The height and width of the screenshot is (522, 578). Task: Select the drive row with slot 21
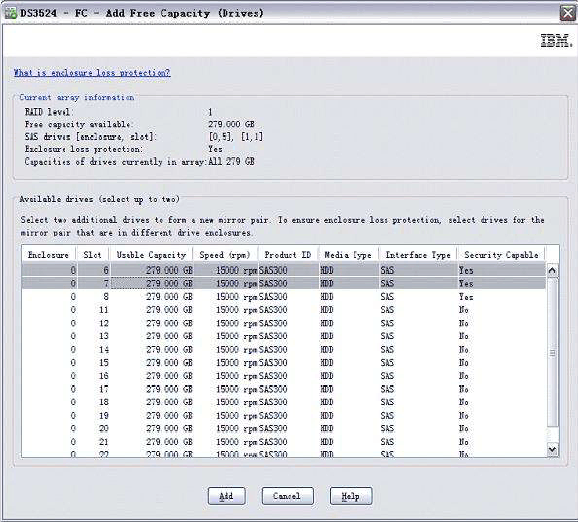[283, 442]
